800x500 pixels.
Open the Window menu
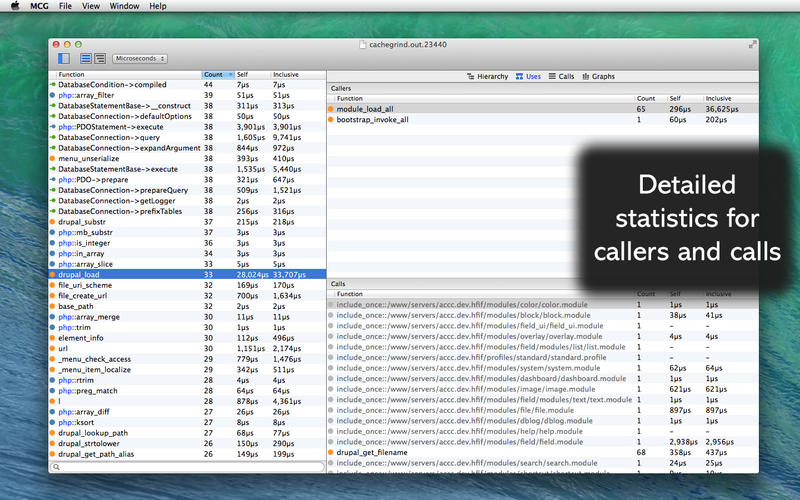[x=124, y=6]
